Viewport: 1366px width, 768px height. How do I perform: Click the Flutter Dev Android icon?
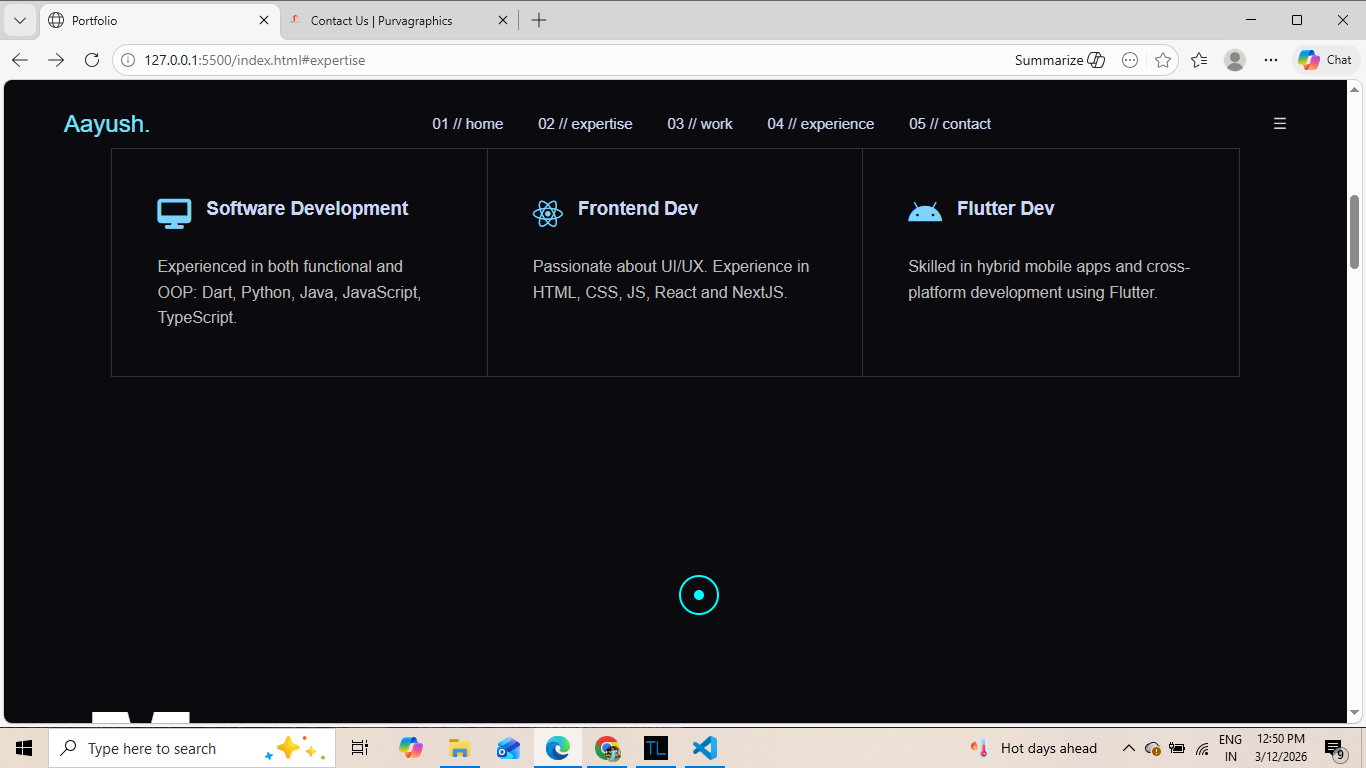pos(924,212)
